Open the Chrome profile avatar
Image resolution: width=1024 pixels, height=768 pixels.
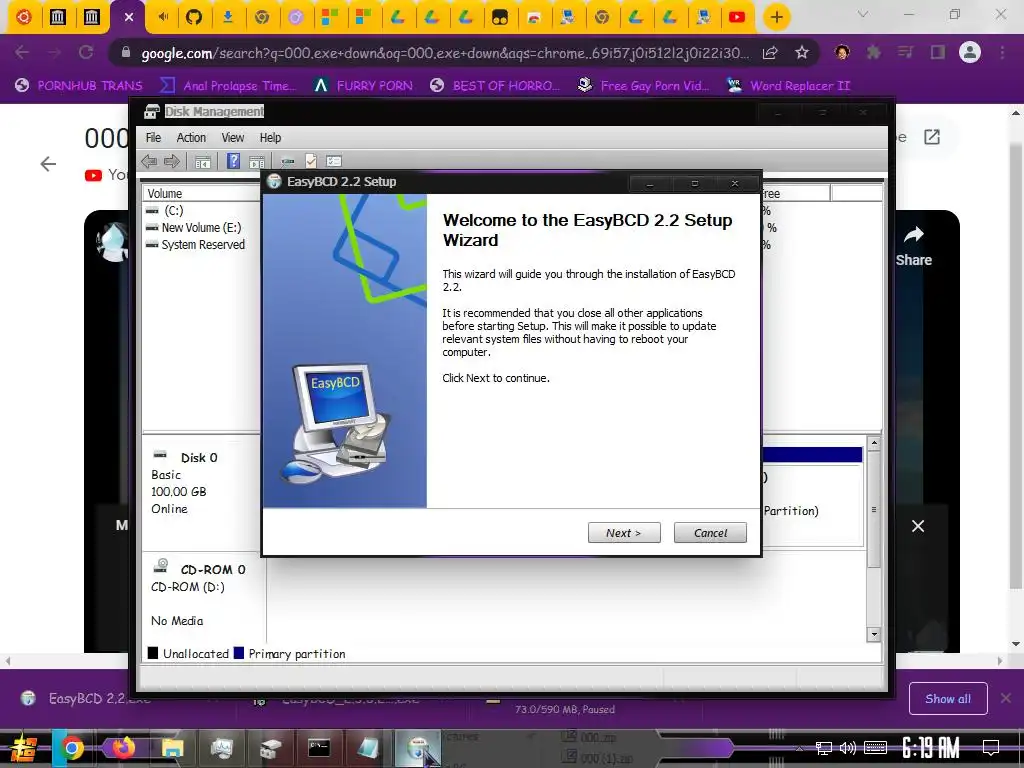point(970,52)
